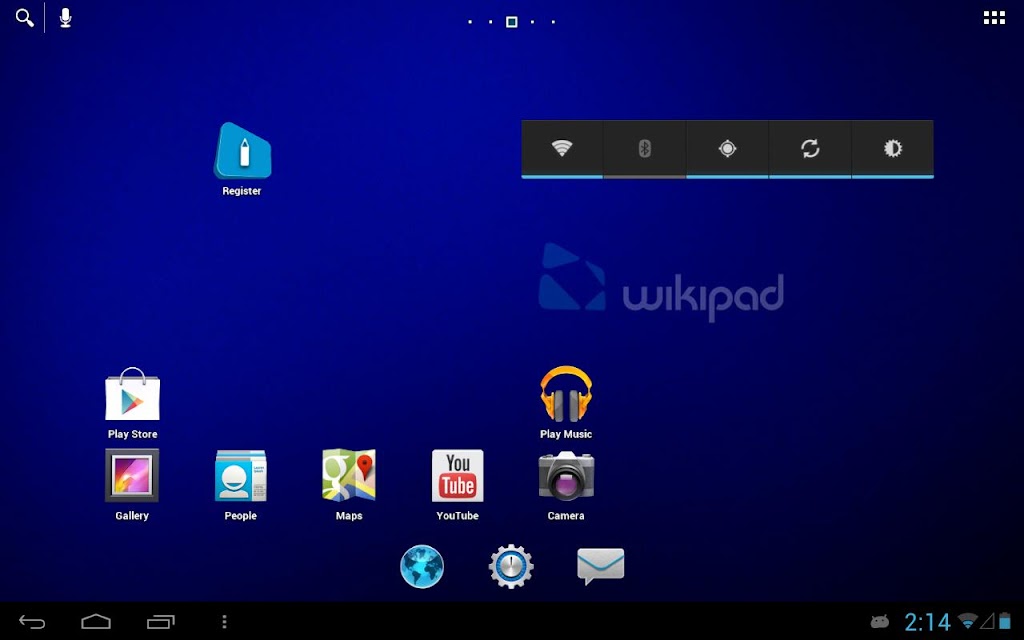
Task: Launch the Register app
Action: point(242,159)
